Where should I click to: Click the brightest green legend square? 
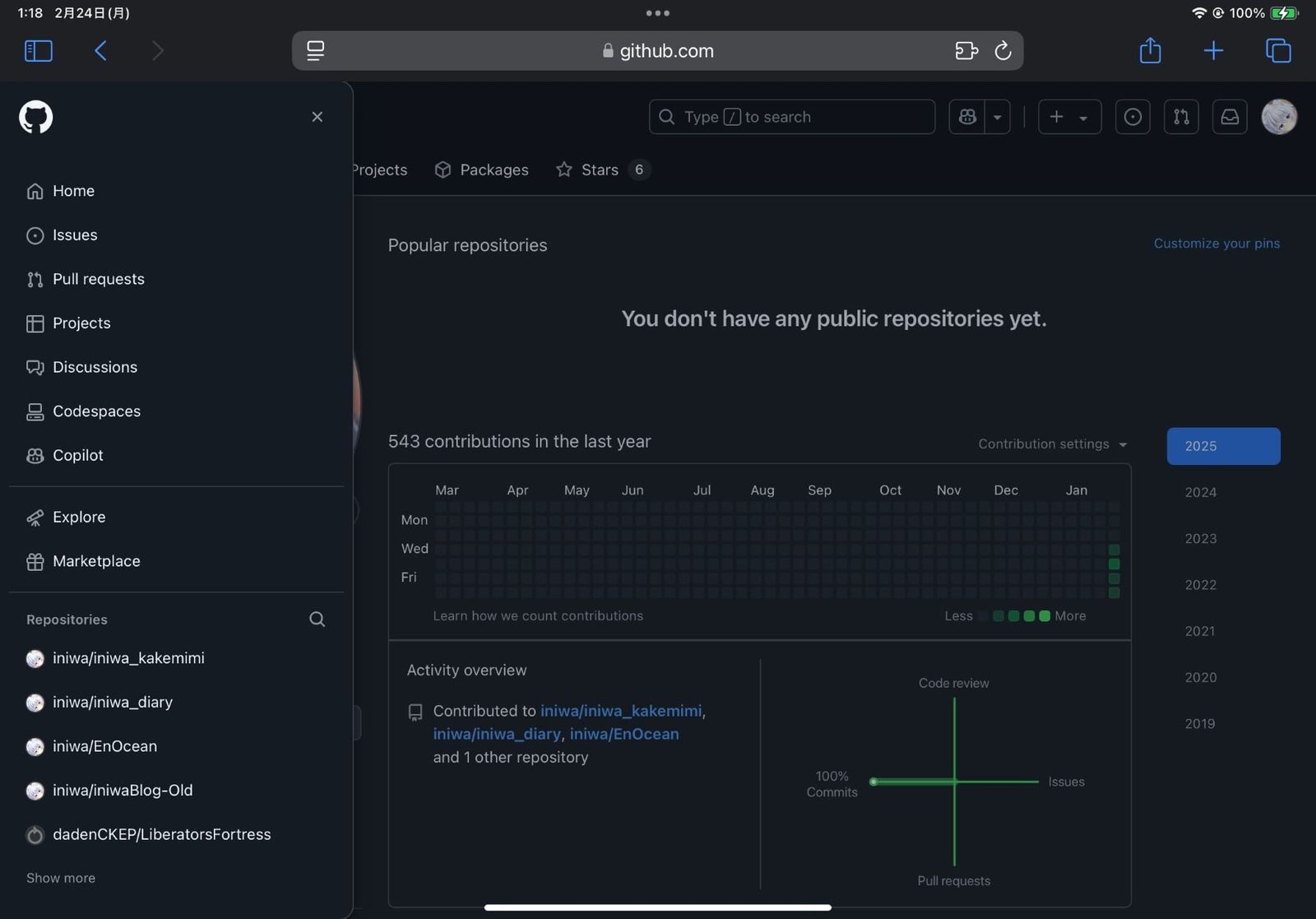click(x=1045, y=616)
